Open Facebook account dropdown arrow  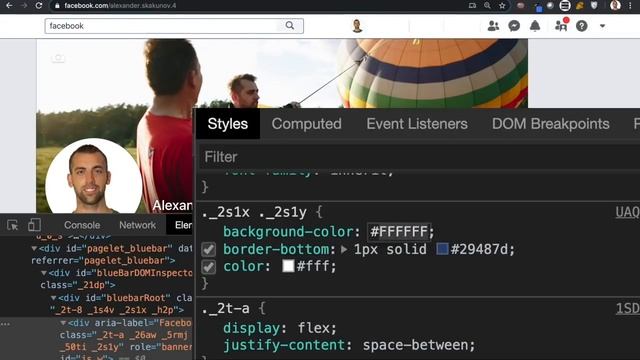tap(602, 26)
